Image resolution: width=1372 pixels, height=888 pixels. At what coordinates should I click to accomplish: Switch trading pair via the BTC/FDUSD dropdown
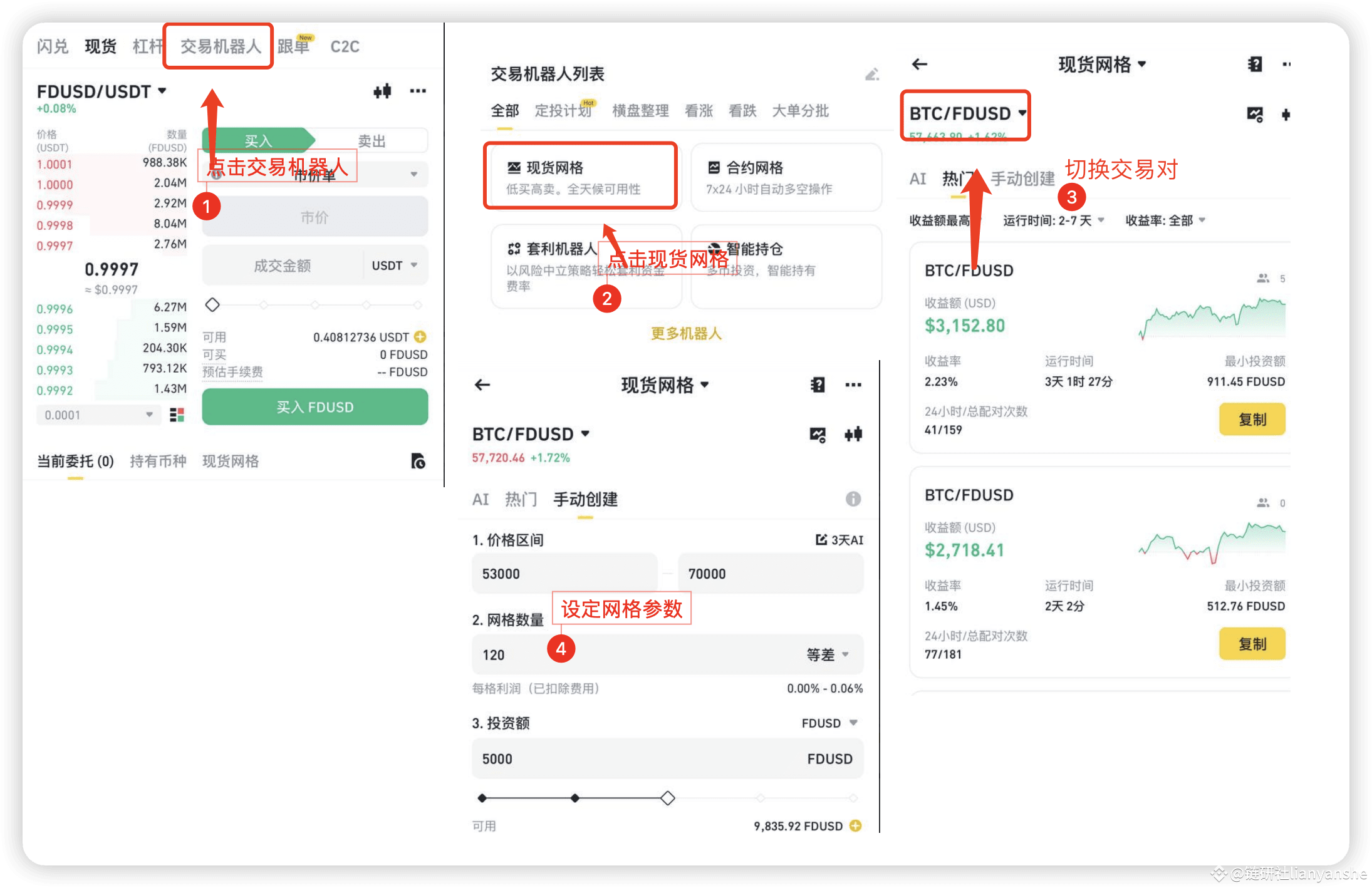(965, 114)
